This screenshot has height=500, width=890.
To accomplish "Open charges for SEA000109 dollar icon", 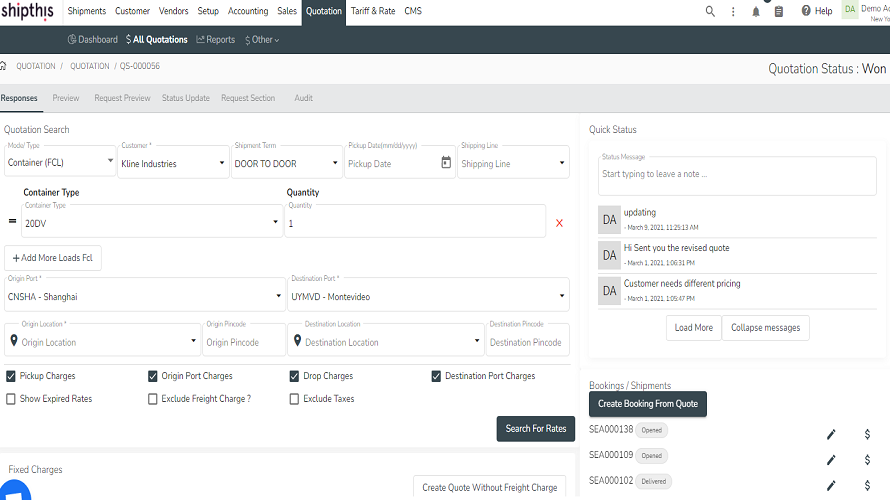I will (x=867, y=460).
